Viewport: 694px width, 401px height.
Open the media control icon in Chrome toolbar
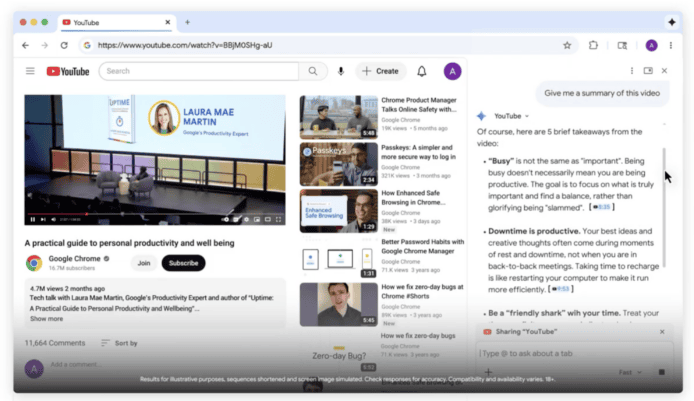tap(622, 45)
